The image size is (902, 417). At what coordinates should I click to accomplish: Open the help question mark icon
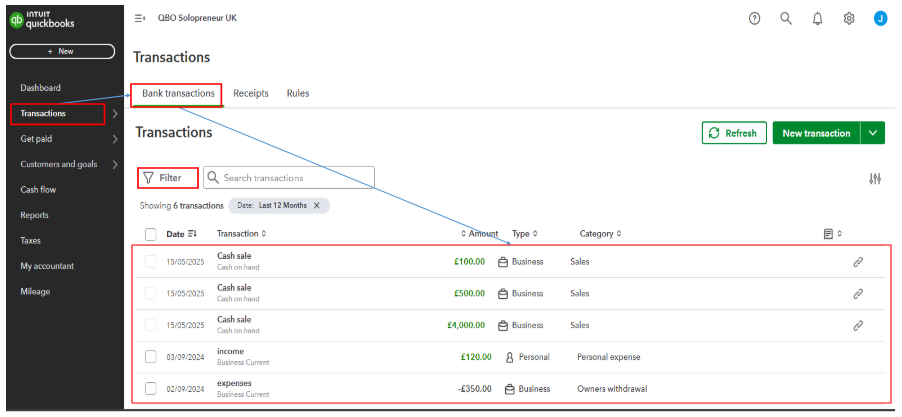click(755, 18)
